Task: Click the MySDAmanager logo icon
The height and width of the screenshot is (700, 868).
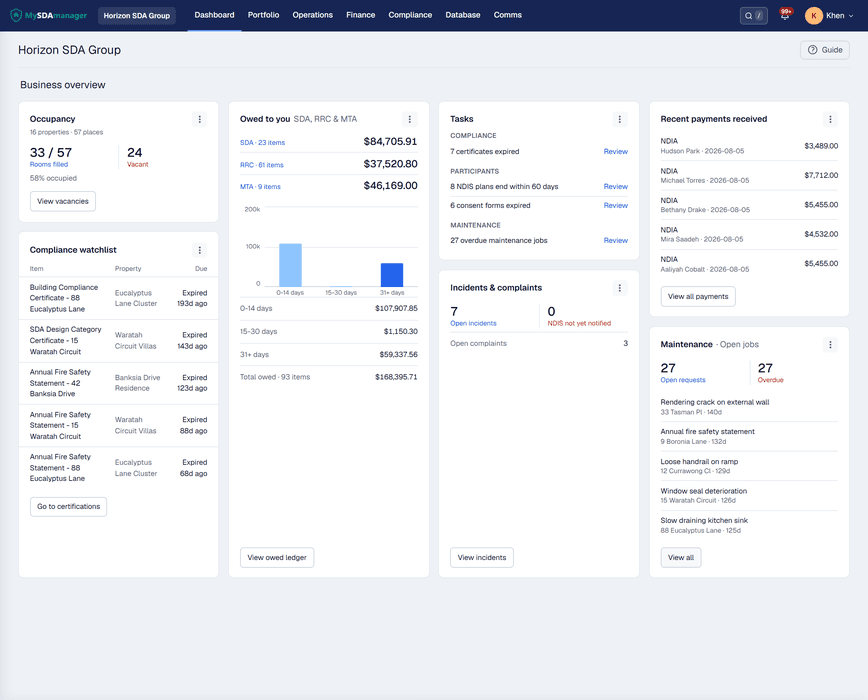Action: pyautogui.click(x=16, y=15)
